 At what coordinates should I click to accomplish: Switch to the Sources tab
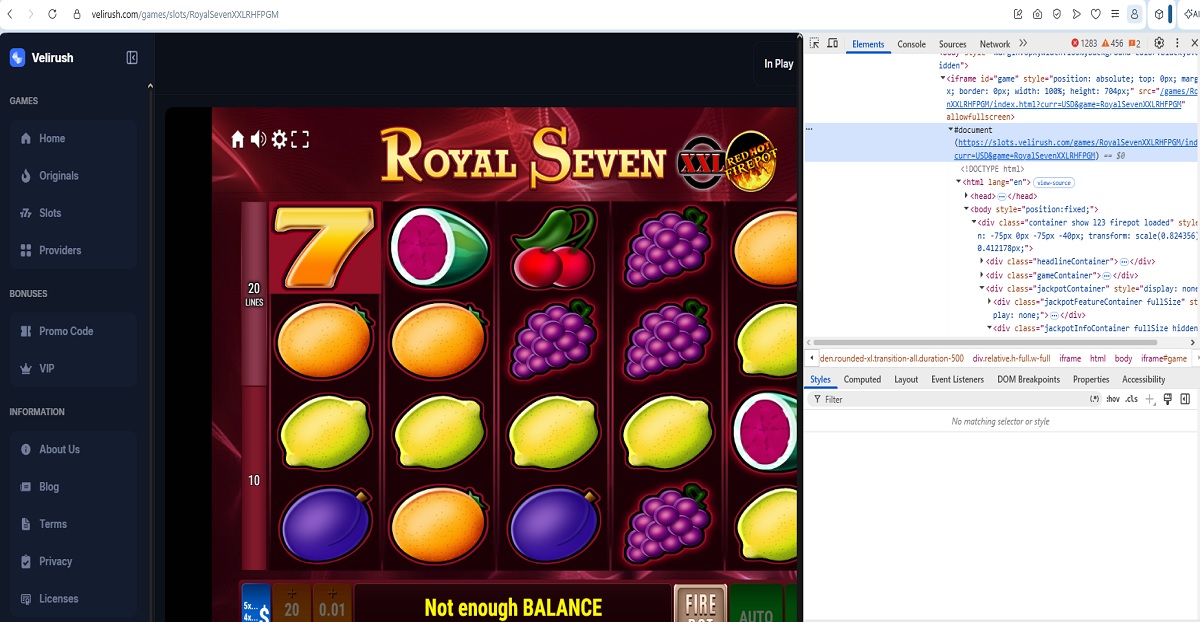952,44
